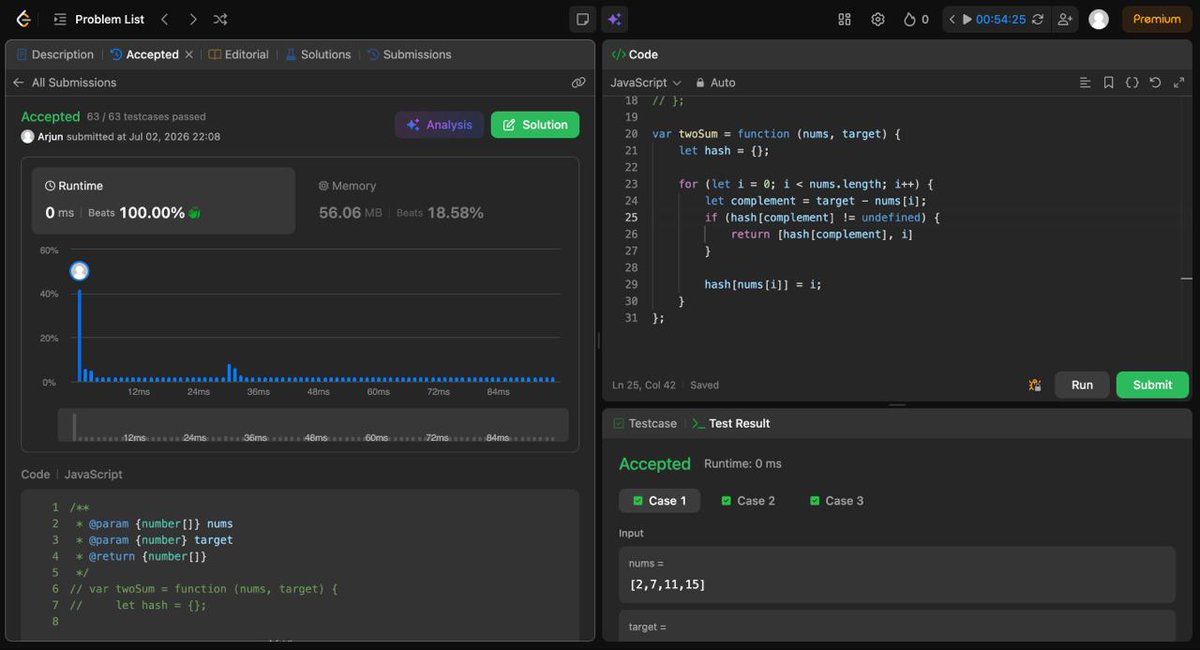
Task: Open the notes icon in top bar
Action: point(582,19)
